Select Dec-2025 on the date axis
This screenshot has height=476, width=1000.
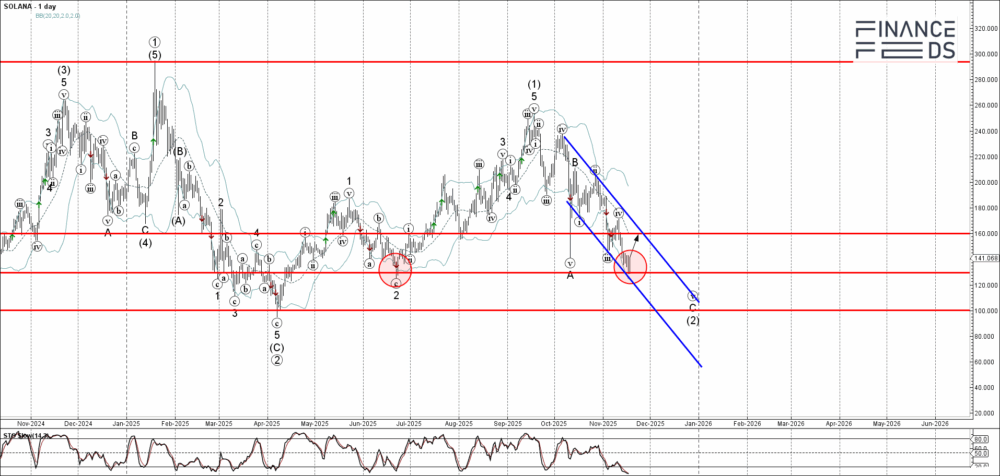pyautogui.click(x=649, y=423)
